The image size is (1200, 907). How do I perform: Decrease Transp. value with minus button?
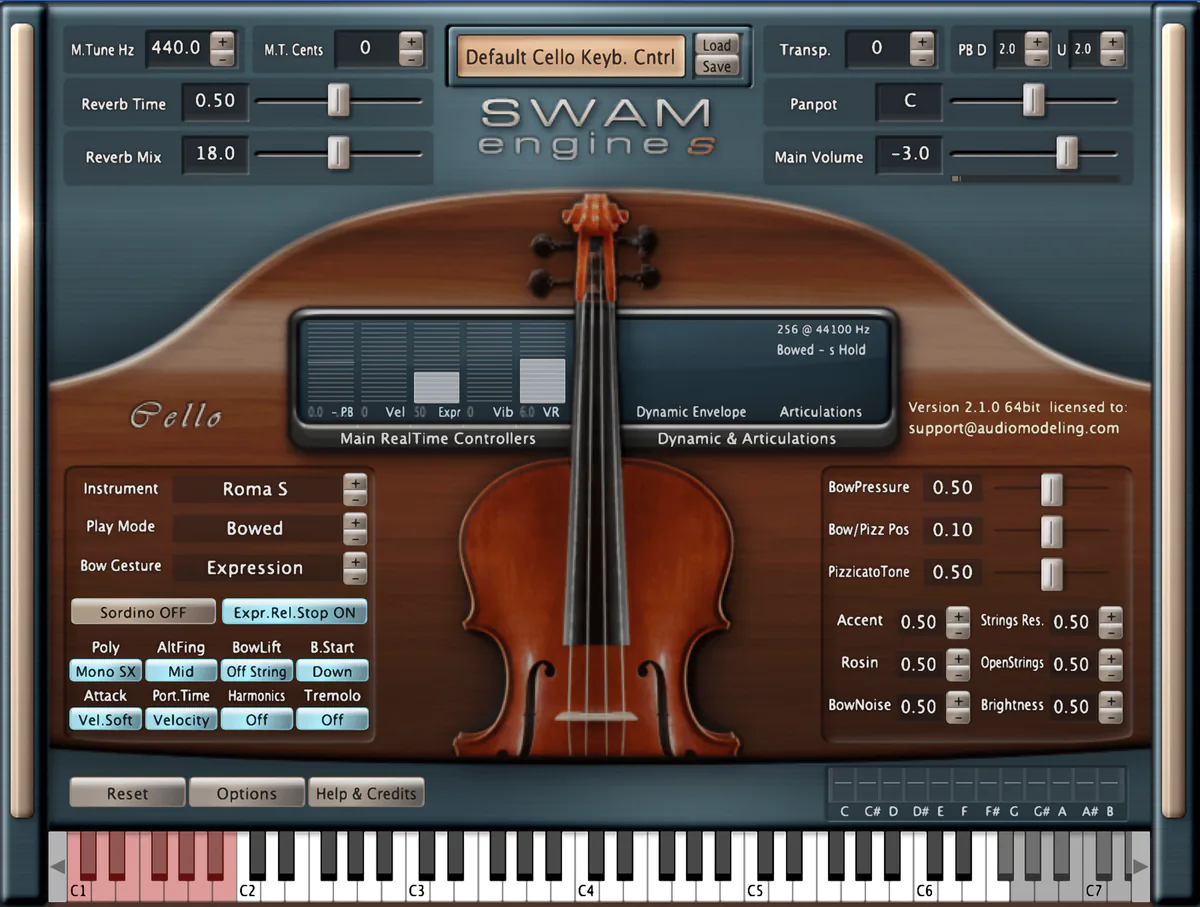922,58
